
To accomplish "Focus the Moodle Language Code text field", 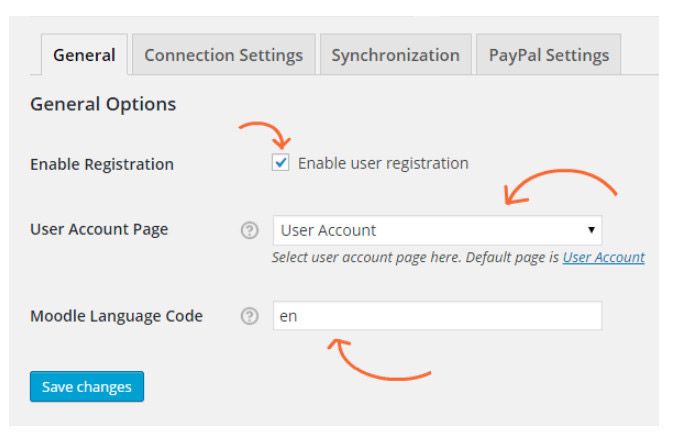I will pyautogui.click(x=436, y=316).
